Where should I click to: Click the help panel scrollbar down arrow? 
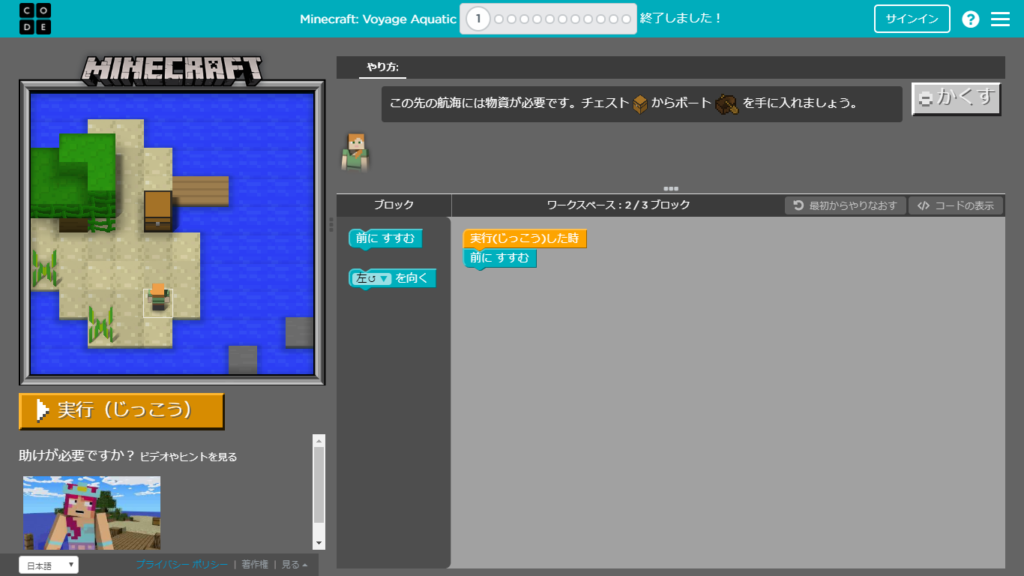coord(319,543)
